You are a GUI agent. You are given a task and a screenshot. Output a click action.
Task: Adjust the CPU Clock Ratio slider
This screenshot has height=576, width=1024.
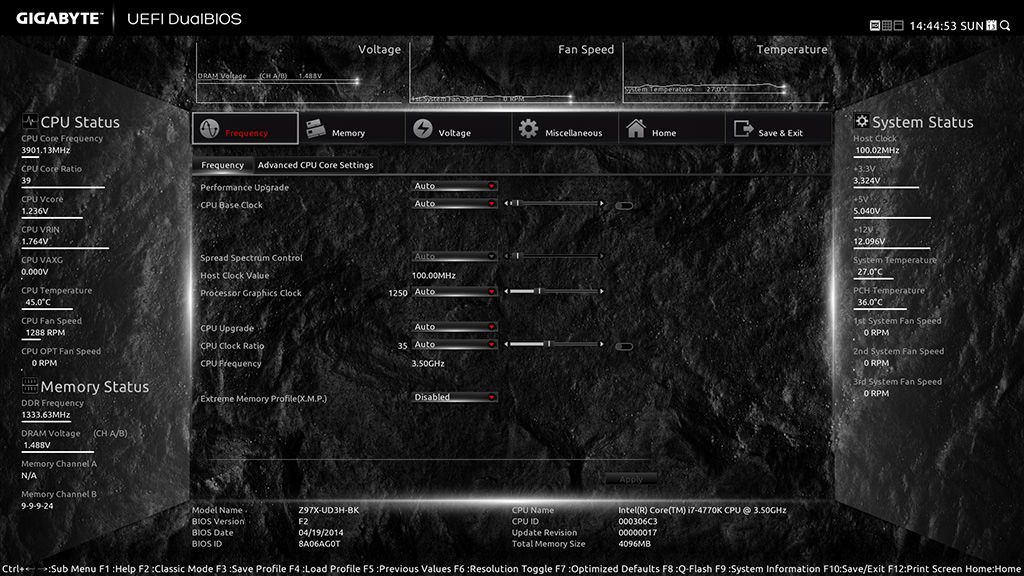[x=554, y=344]
